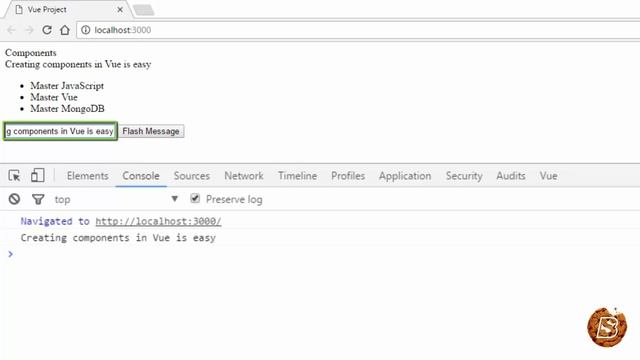Open the Console devtools tab
This screenshot has height=360, width=640.
[141, 176]
